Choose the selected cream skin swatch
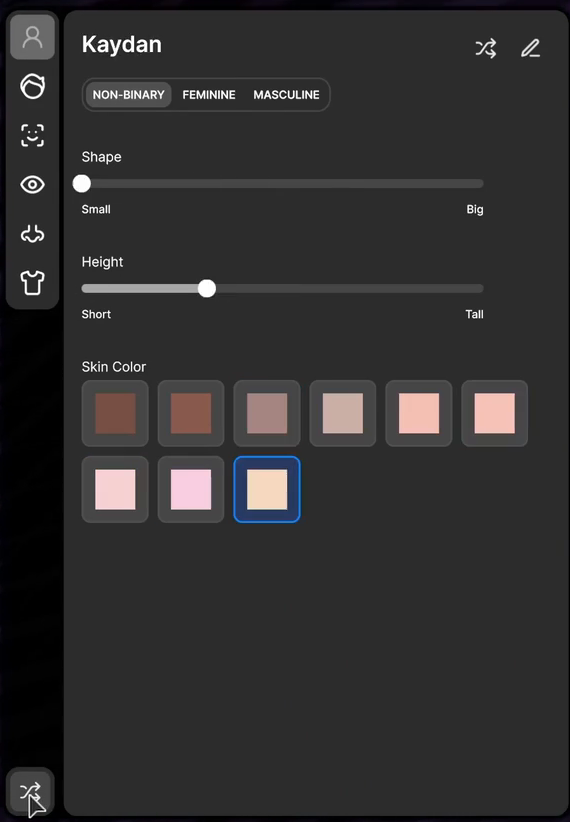570x822 pixels. click(267, 489)
